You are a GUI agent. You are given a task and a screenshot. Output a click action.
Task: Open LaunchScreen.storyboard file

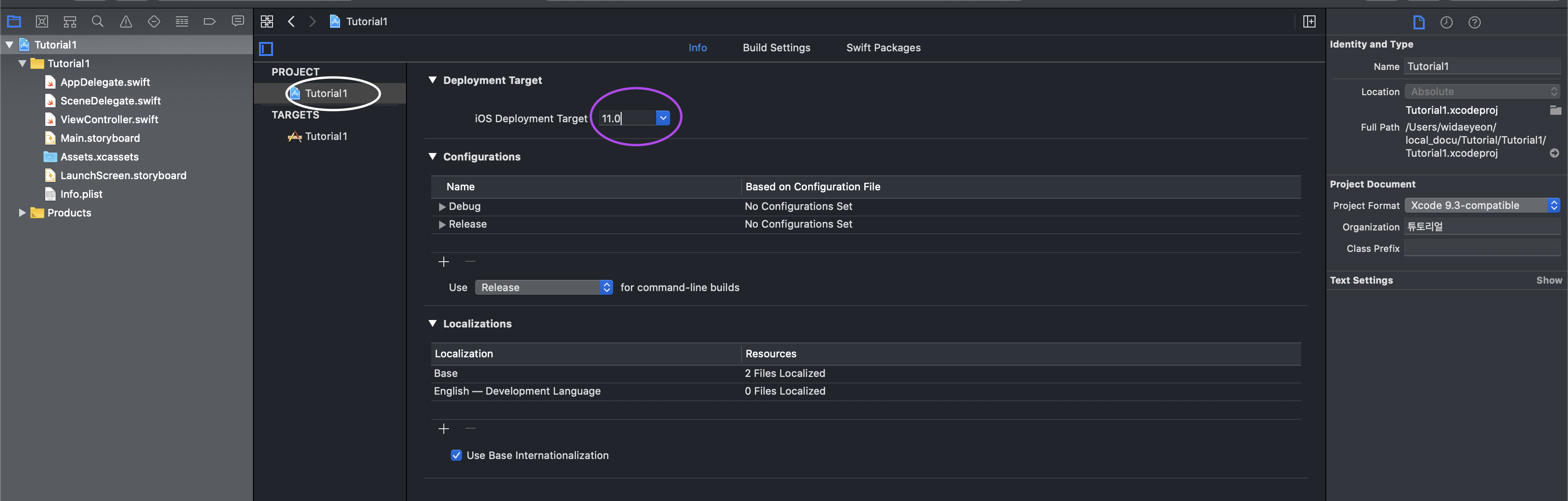click(x=123, y=176)
